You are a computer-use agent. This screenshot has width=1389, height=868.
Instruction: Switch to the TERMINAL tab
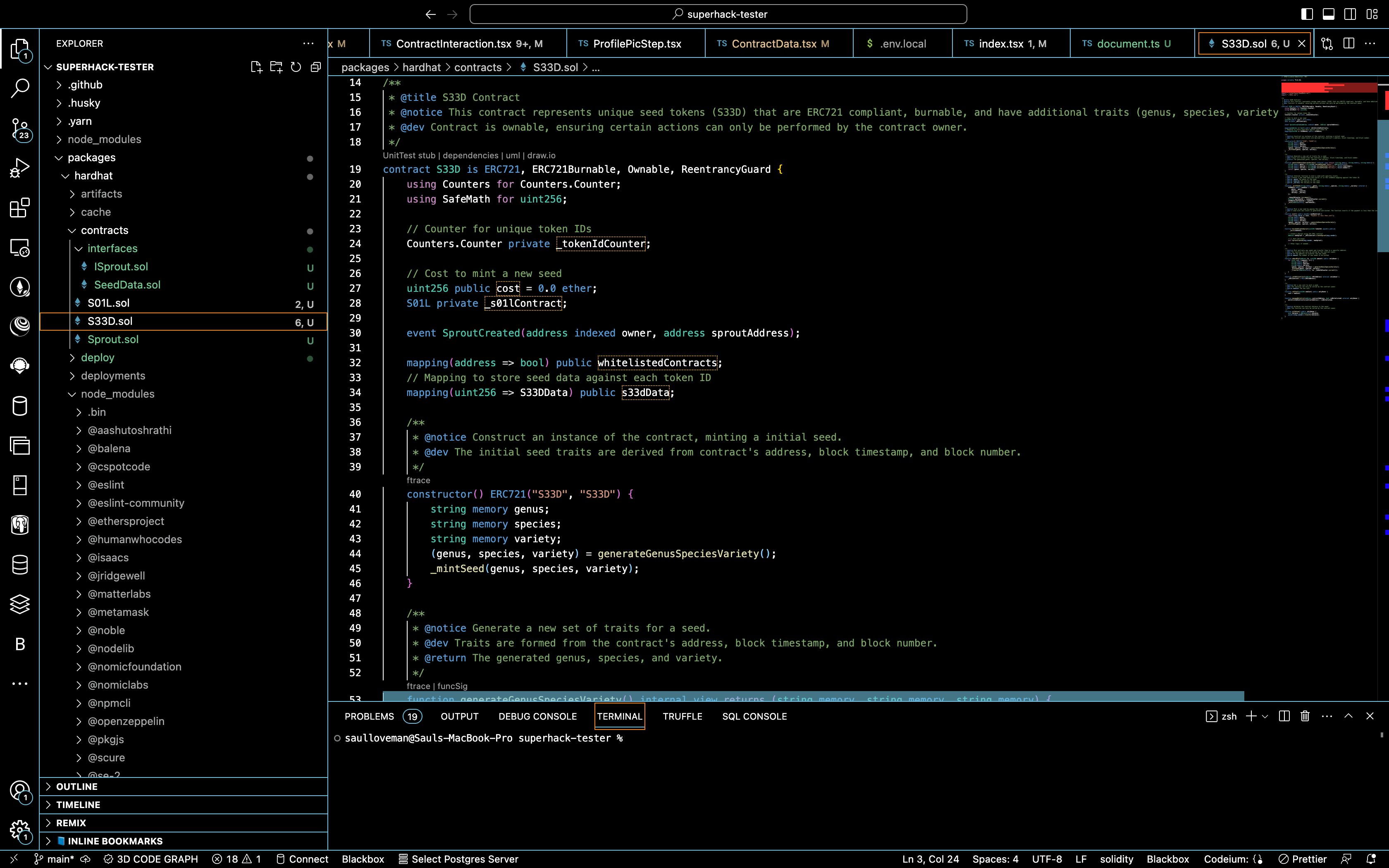click(619, 716)
